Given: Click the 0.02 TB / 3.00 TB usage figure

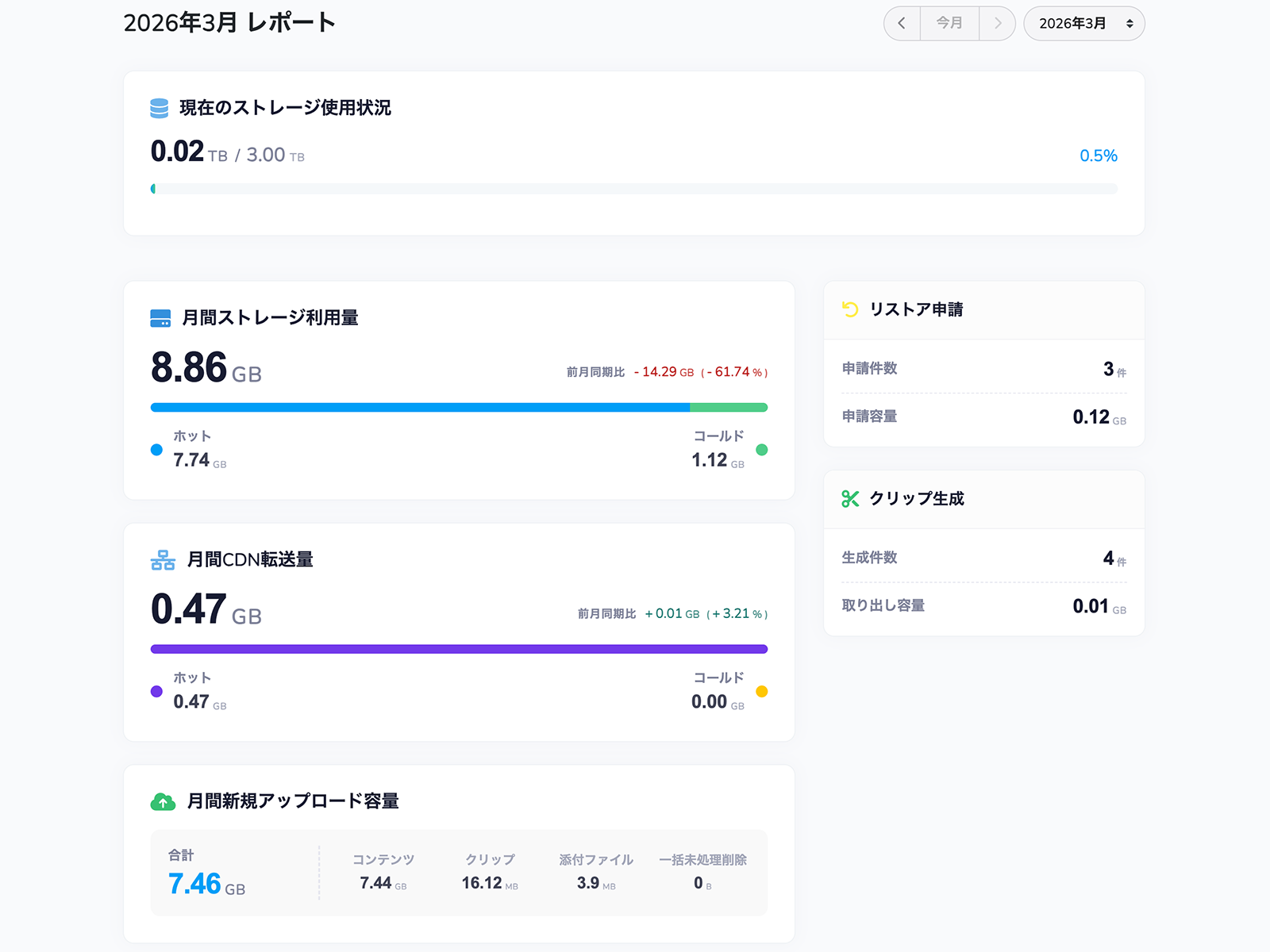Looking at the screenshot, I should point(228,152).
